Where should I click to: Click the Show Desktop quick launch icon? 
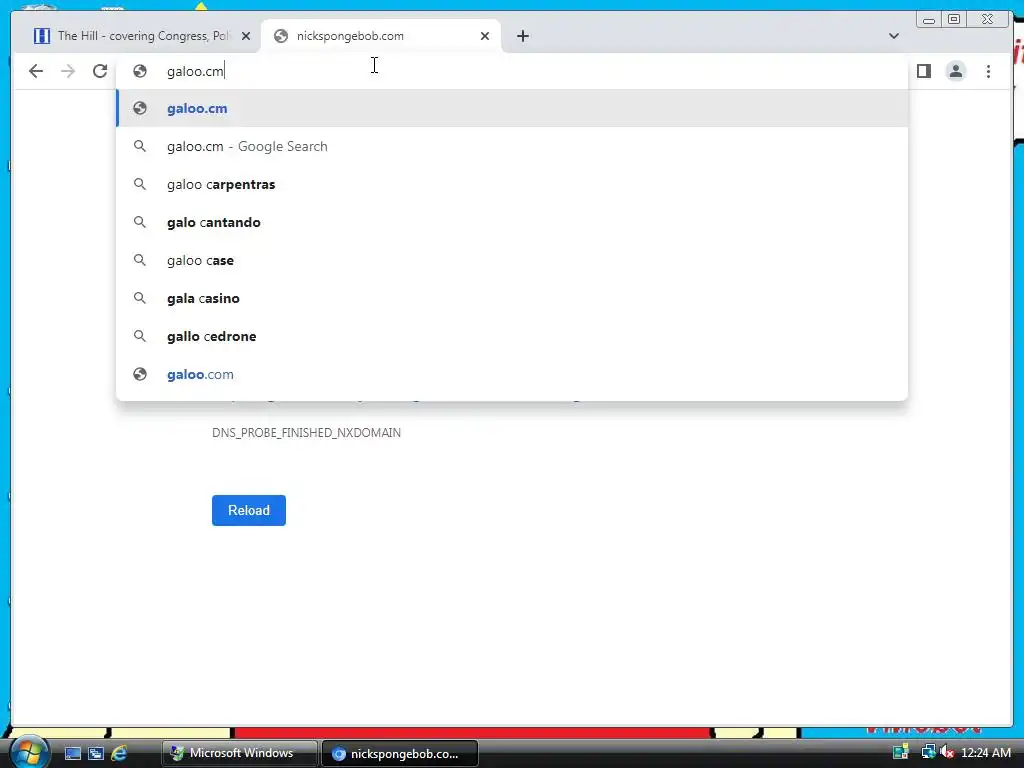(72, 753)
